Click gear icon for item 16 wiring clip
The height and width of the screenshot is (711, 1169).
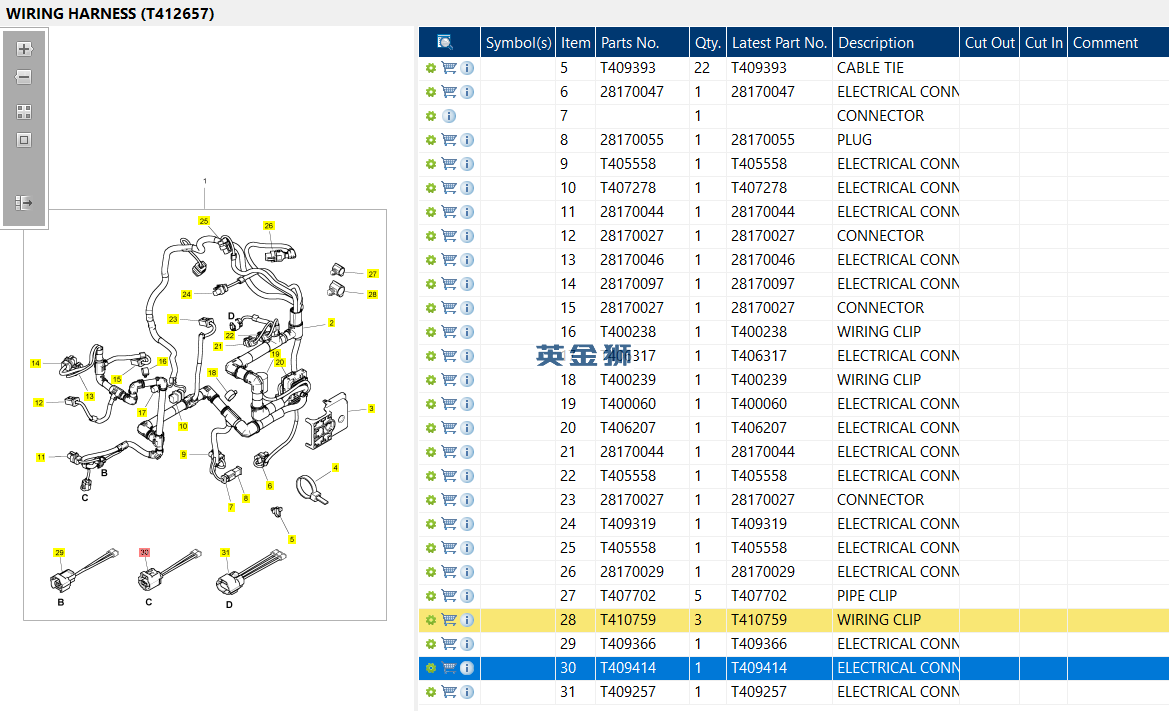(x=431, y=332)
